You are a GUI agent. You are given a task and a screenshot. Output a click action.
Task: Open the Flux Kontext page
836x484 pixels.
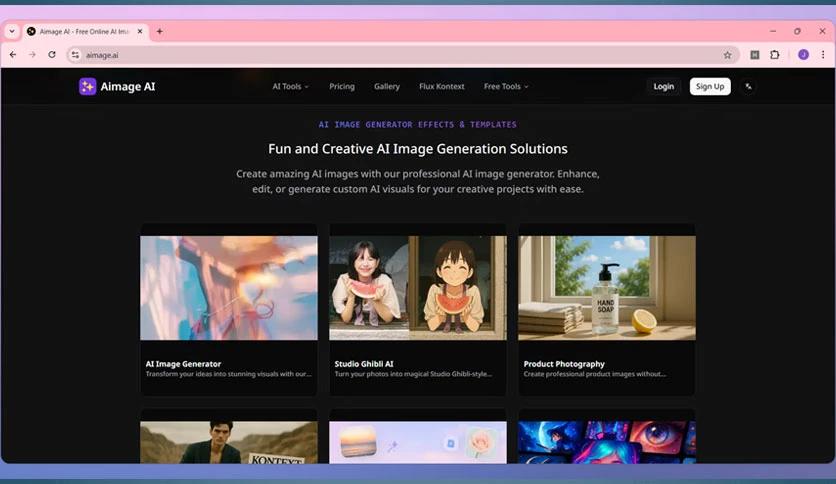(441, 86)
